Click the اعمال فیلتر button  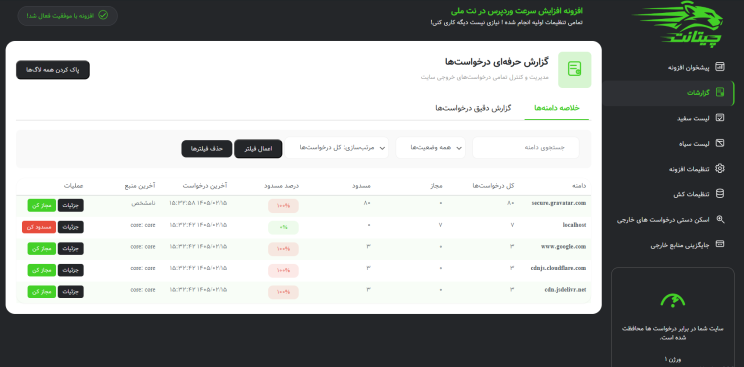(258, 149)
